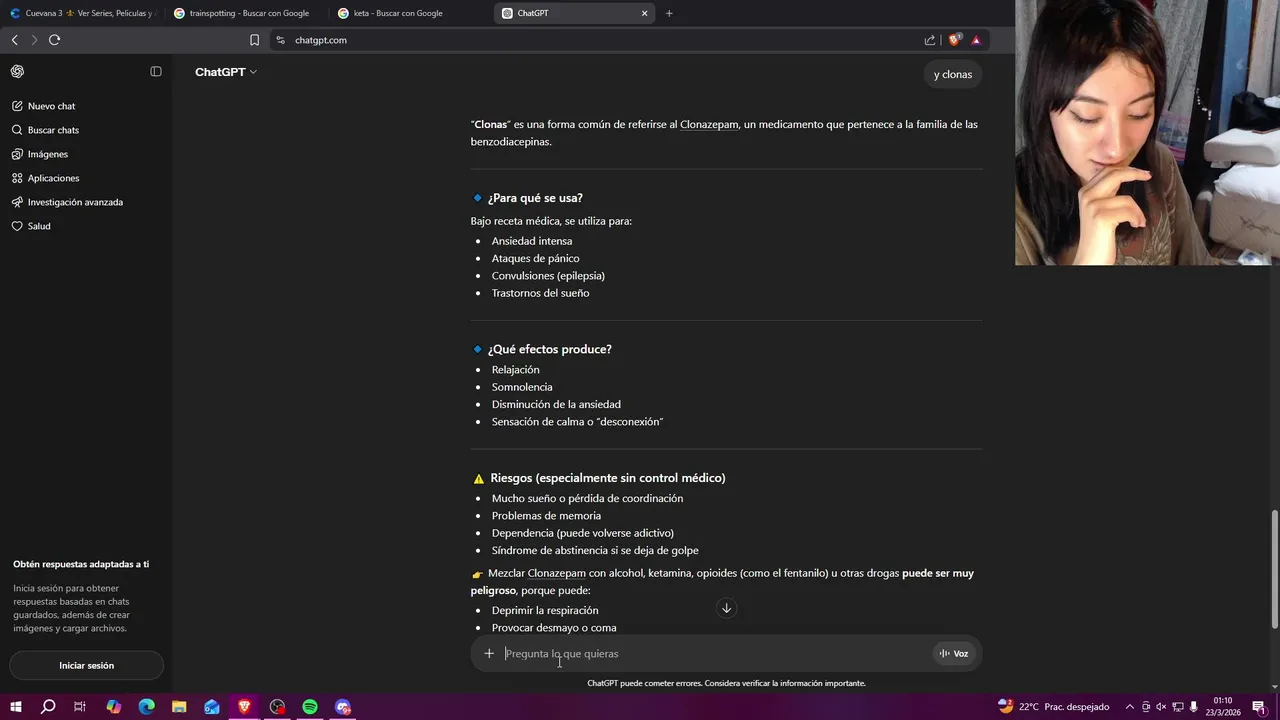The image size is (1280, 720).
Task: Click the ChatGPT logo in the sidebar
Action: pos(17,71)
